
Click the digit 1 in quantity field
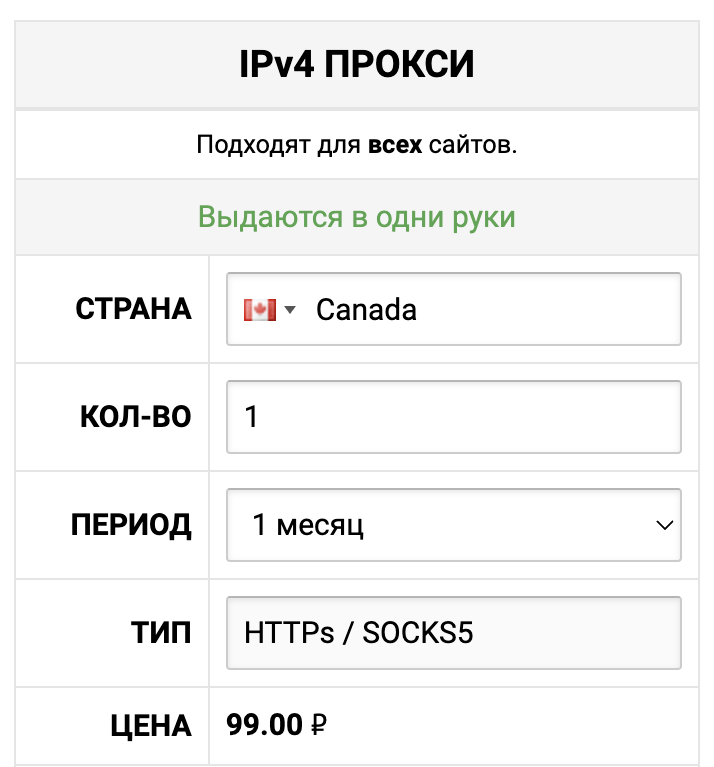(251, 417)
